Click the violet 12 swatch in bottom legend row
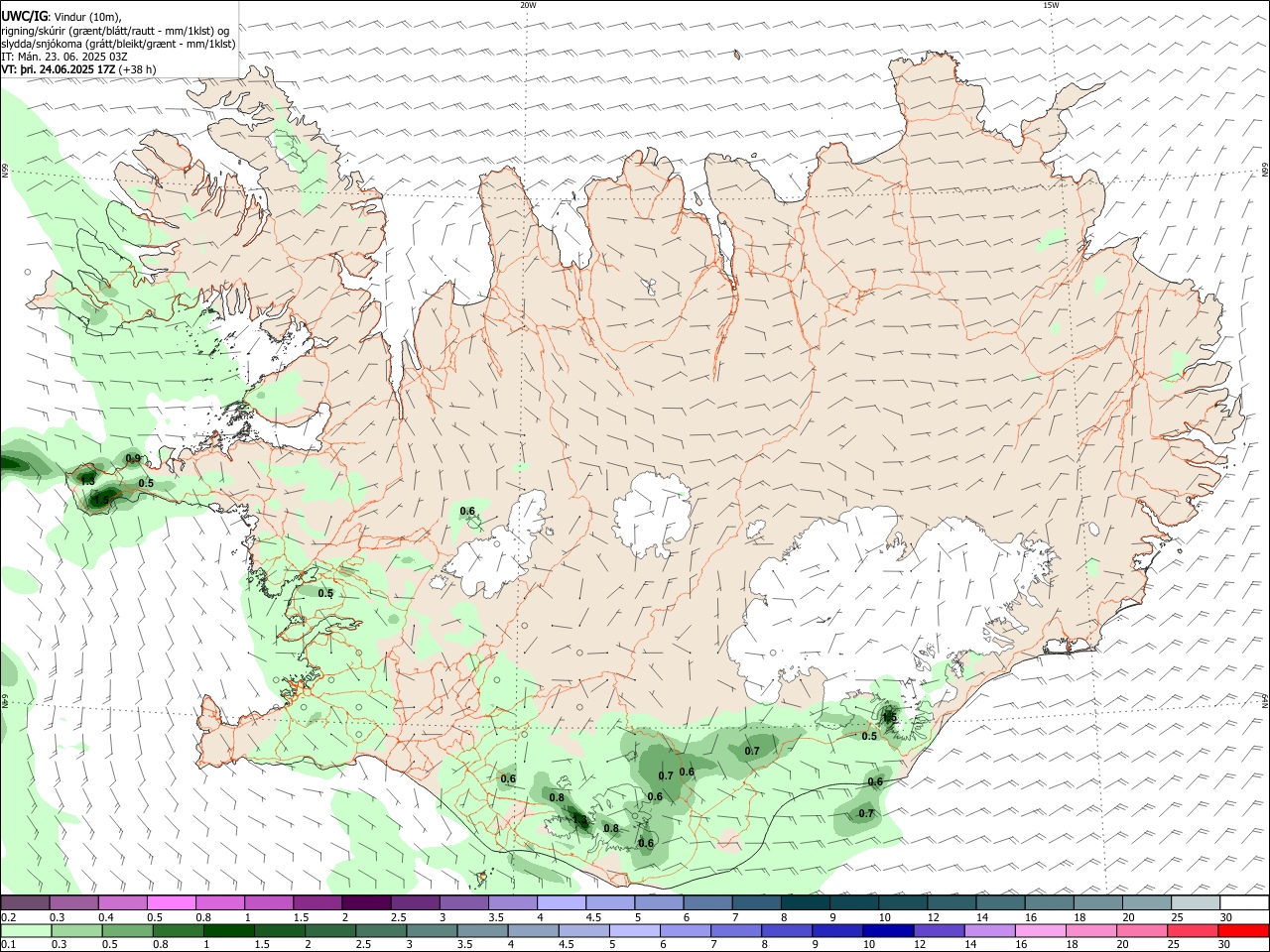The height and width of the screenshot is (952, 1270). (938, 930)
